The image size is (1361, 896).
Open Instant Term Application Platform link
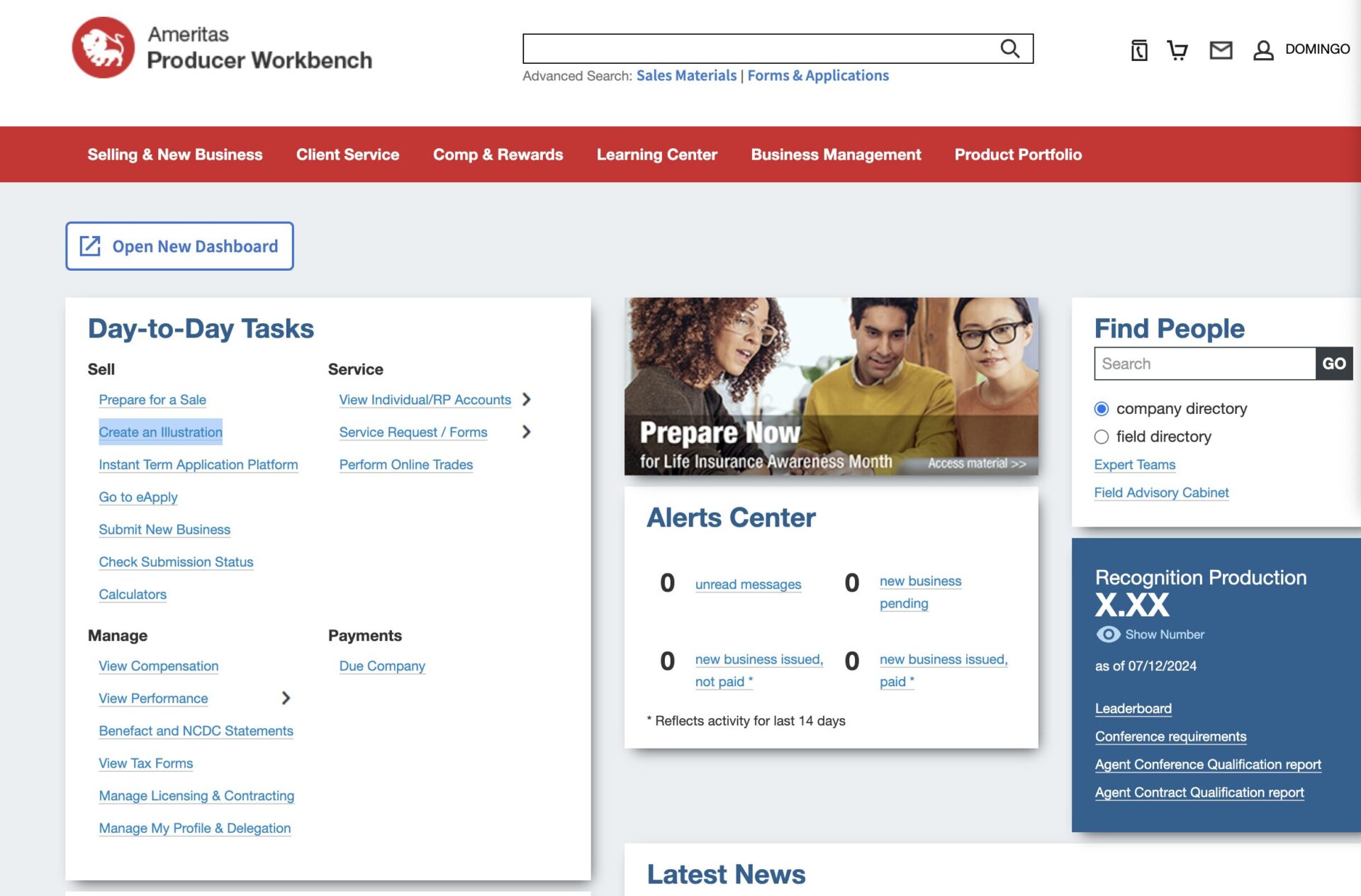[x=198, y=465]
